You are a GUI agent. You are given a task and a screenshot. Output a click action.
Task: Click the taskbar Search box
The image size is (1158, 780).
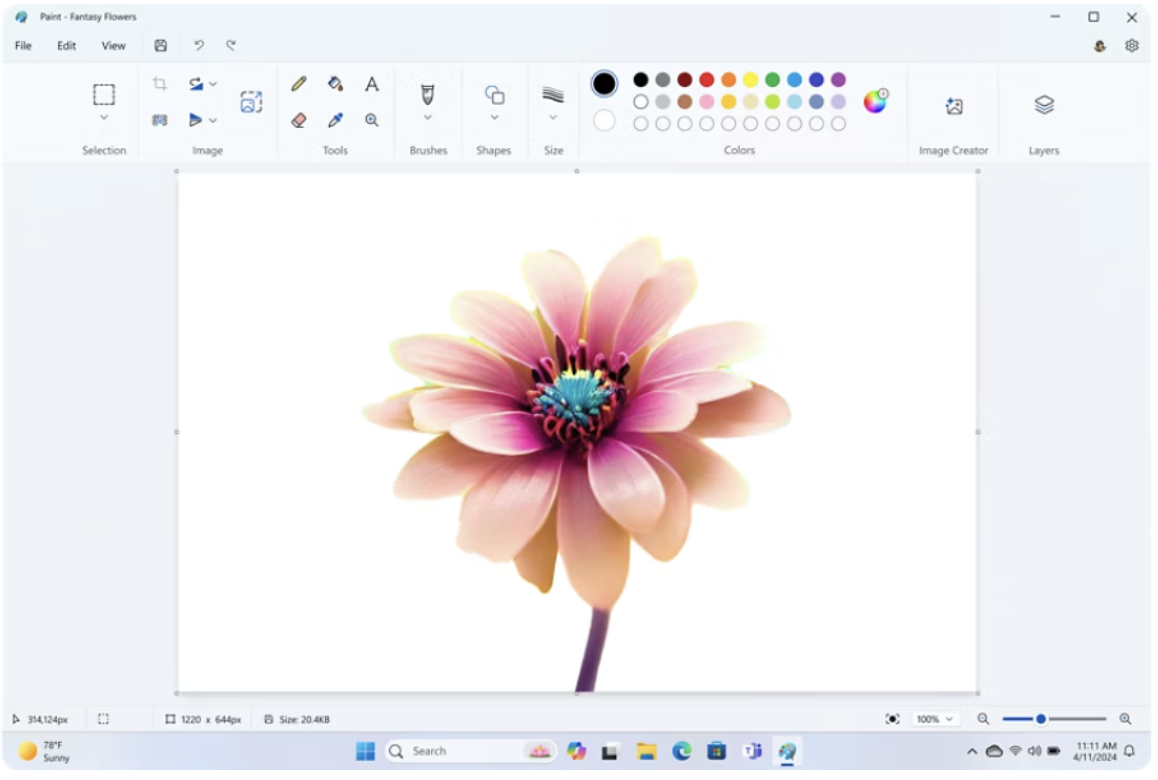(x=450, y=751)
